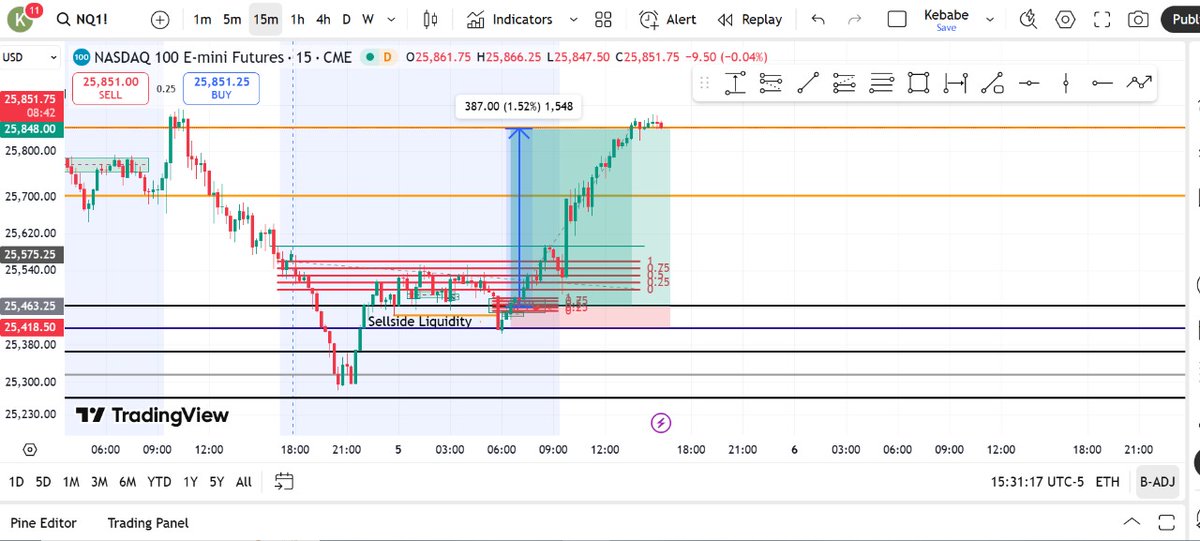Take a chart snapshot camera icon

(1138, 19)
